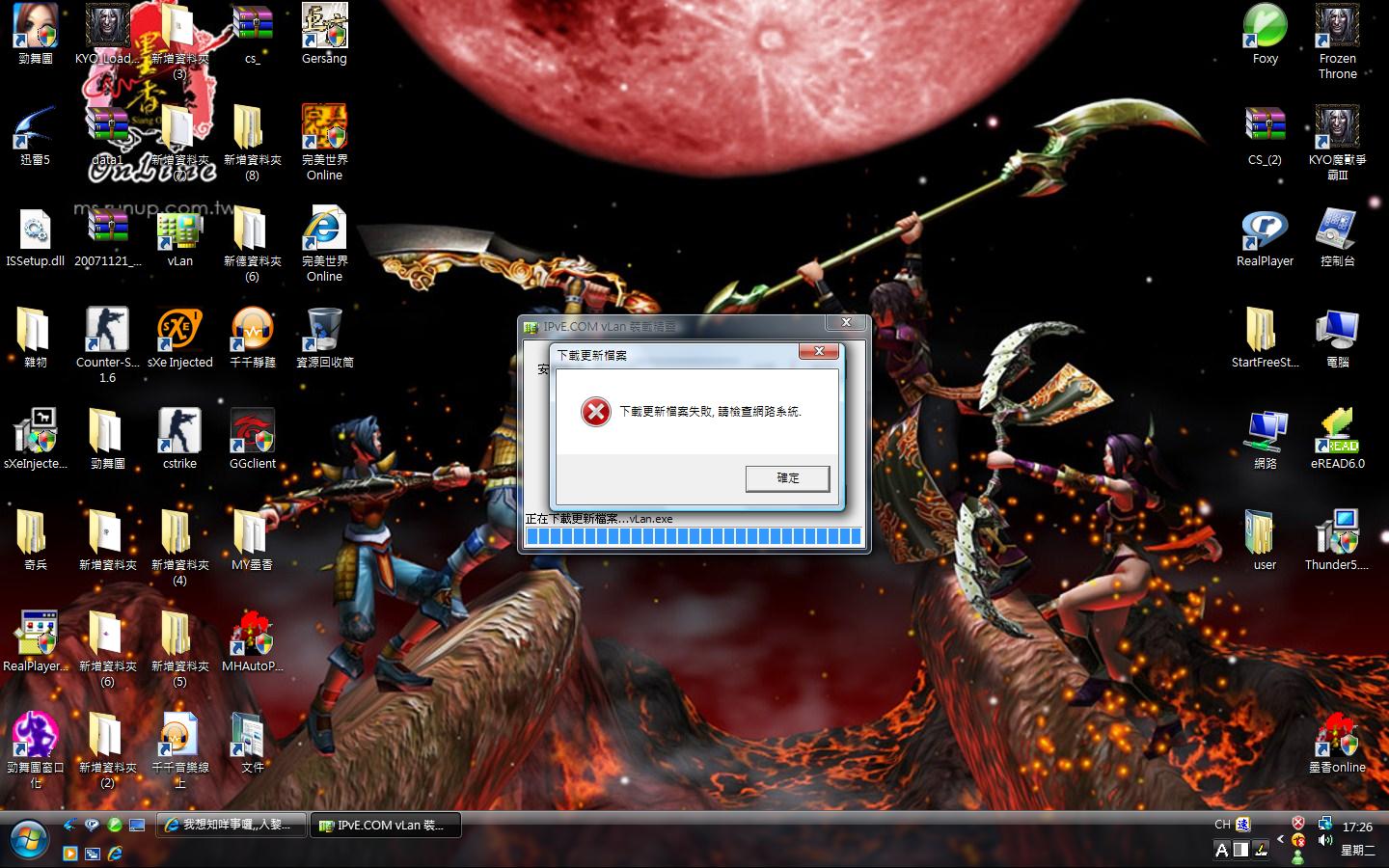Image resolution: width=1389 pixels, height=868 pixels.
Task: Open the 雜物 folder icon
Action: [36, 339]
